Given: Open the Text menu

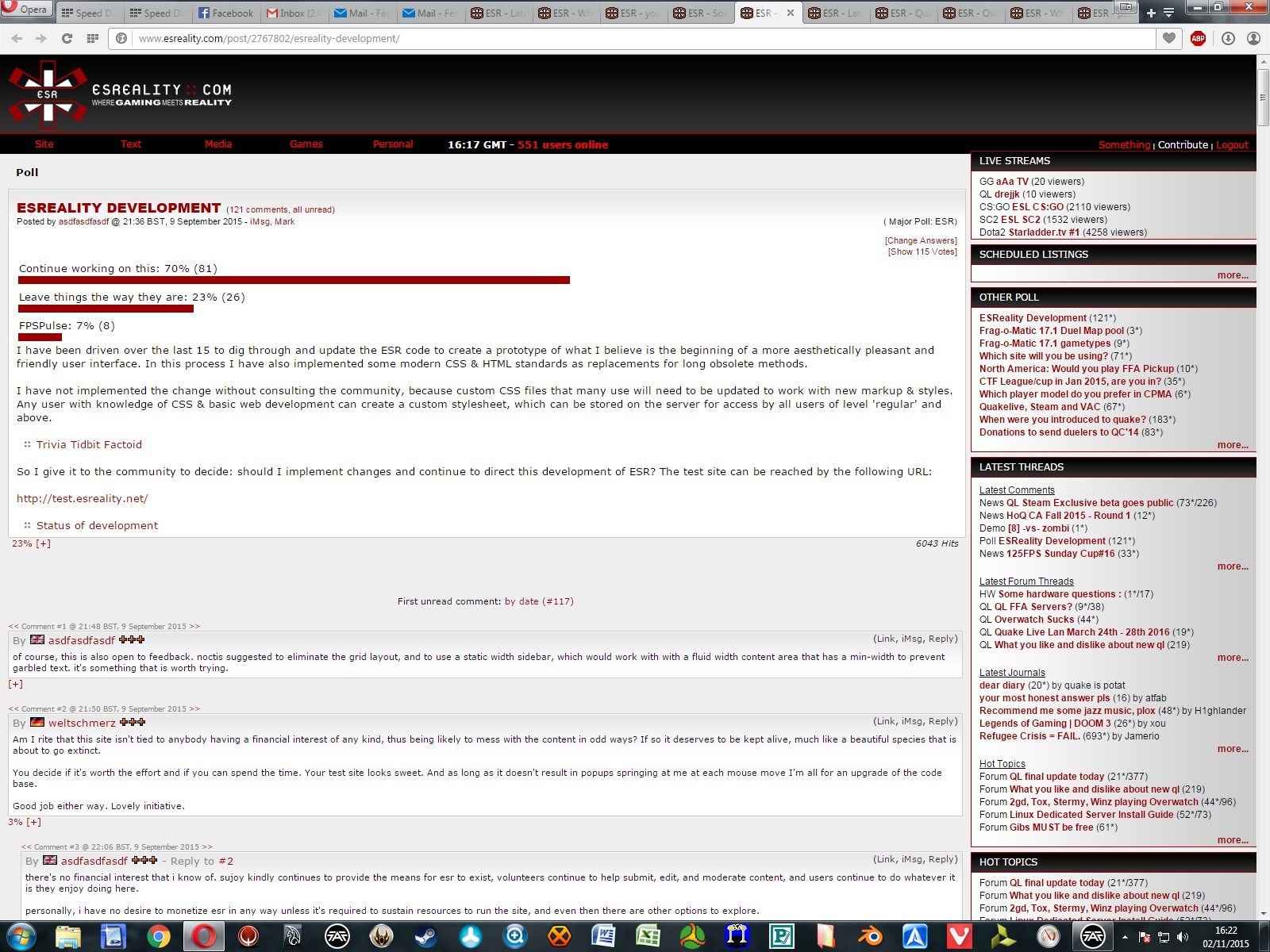Looking at the screenshot, I should pyautogui.click(x=131, y=144).
